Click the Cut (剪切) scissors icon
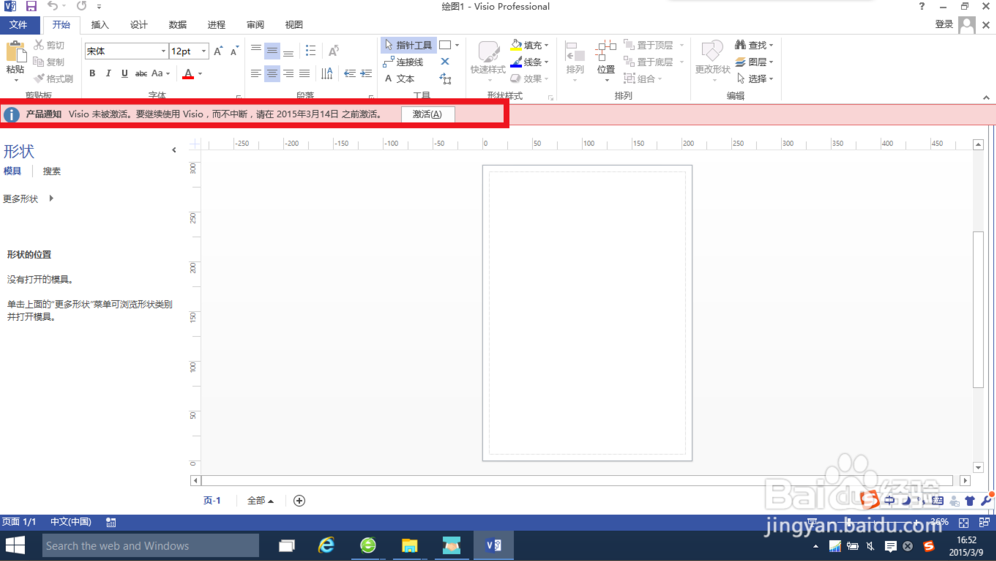This screenshot has width=996, height=561. (x=39, y=45)
